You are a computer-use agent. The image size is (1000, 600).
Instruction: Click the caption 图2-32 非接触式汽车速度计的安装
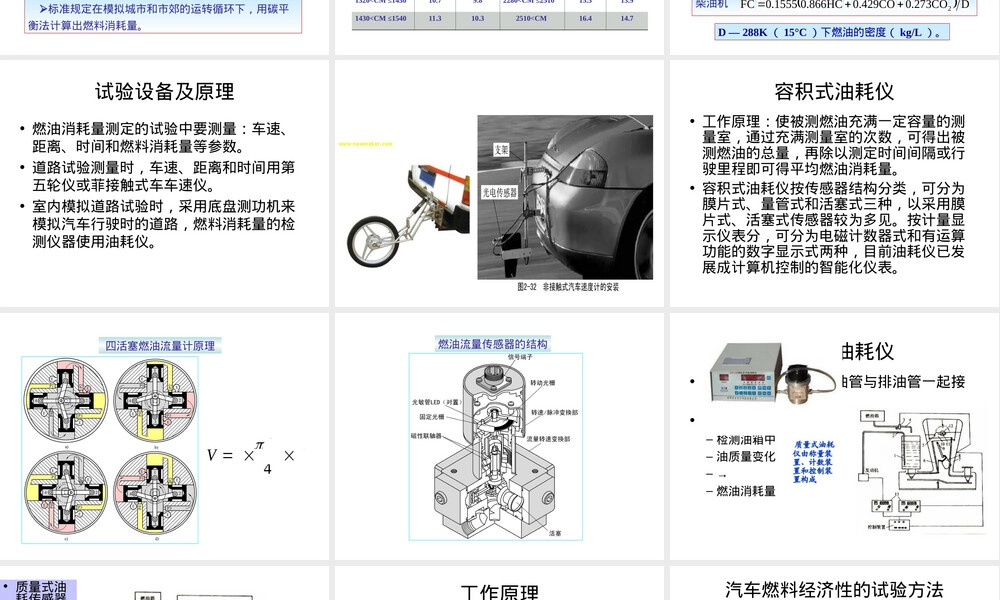[x=568, y=287]
